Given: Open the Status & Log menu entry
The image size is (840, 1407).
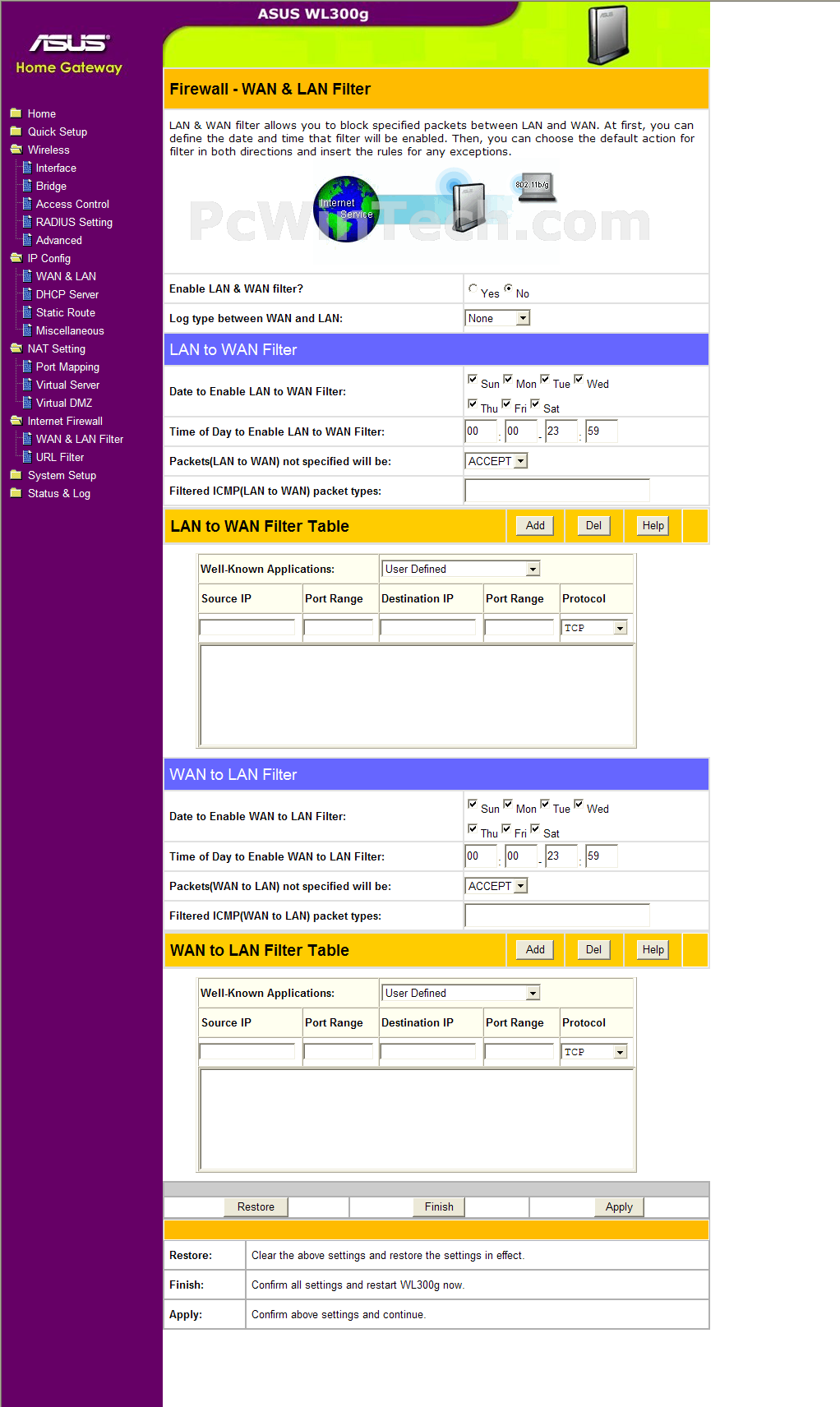Looking at the screenshot, I should coord(59,493).
